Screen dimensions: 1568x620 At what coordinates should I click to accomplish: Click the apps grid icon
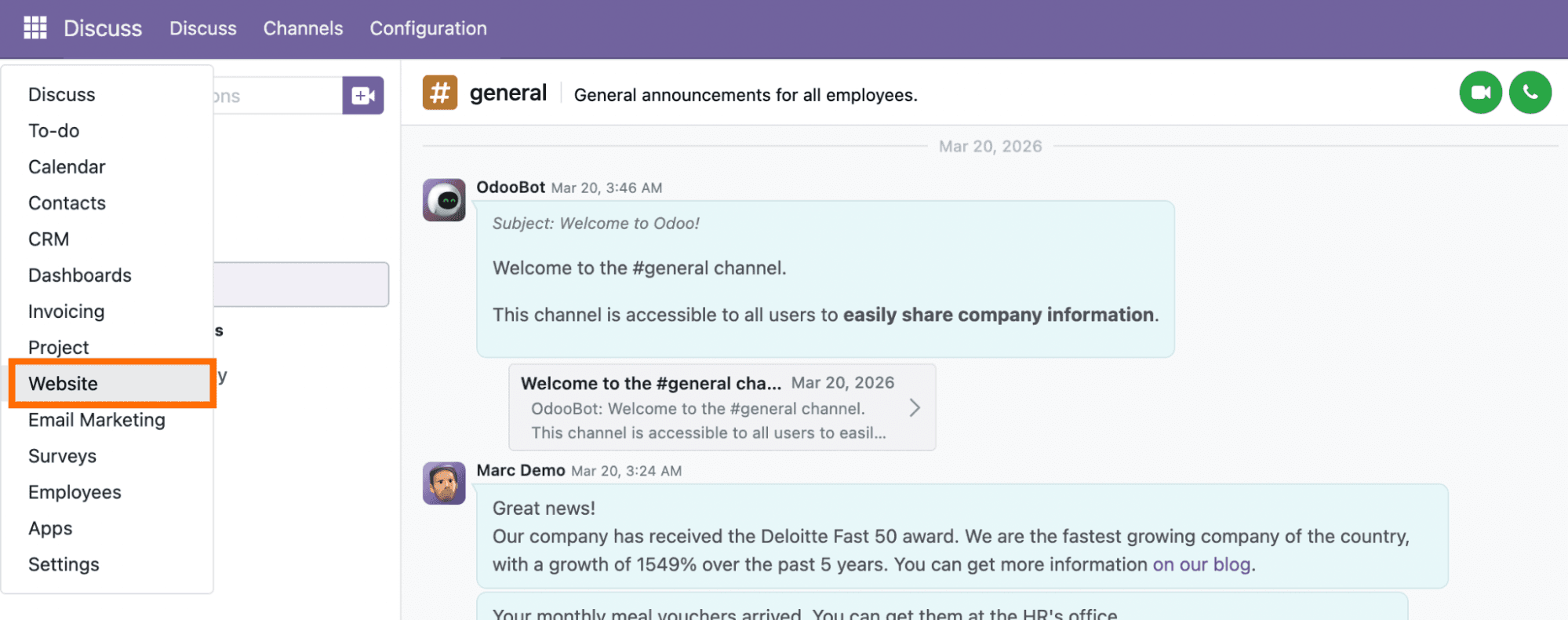click(x=35, y=28)
